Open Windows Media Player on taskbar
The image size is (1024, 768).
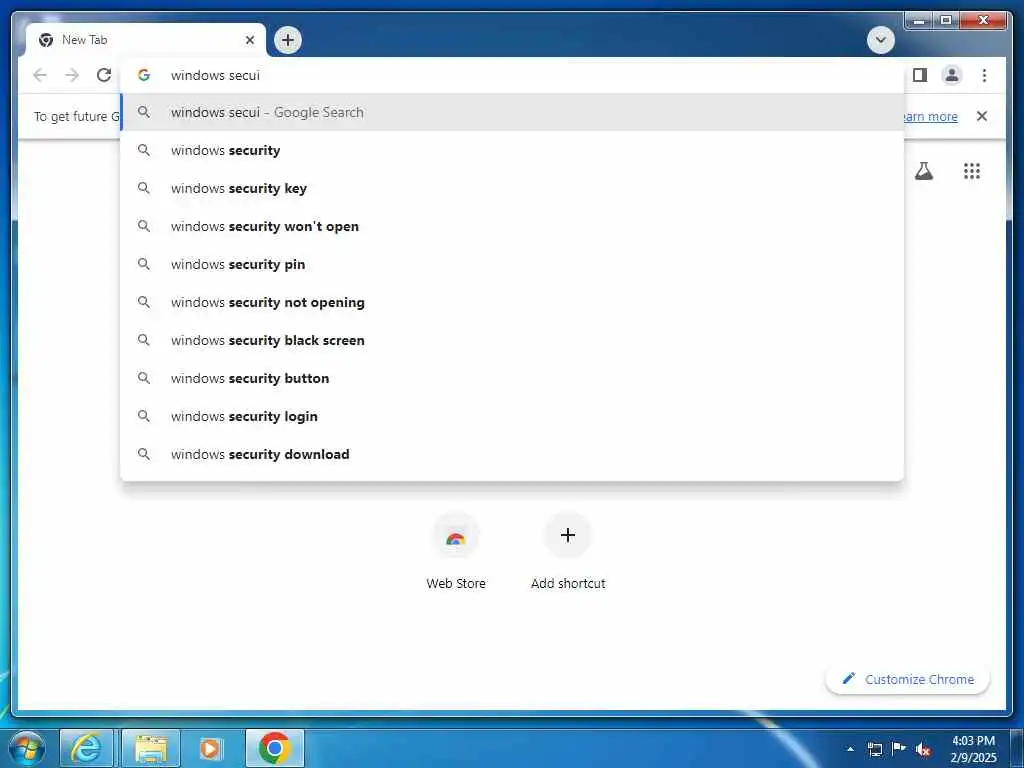tap(212, 748)
